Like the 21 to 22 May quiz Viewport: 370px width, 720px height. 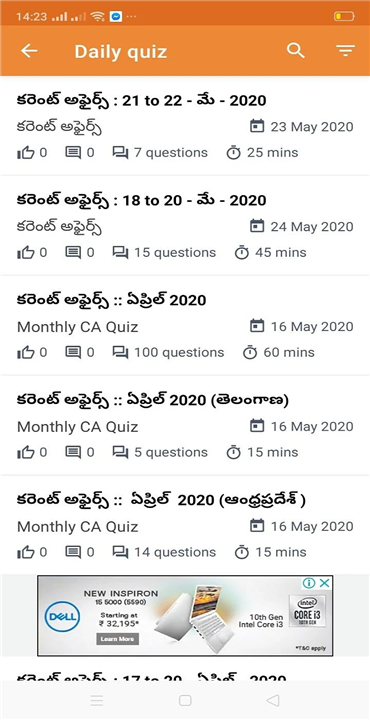coord(26,153)
